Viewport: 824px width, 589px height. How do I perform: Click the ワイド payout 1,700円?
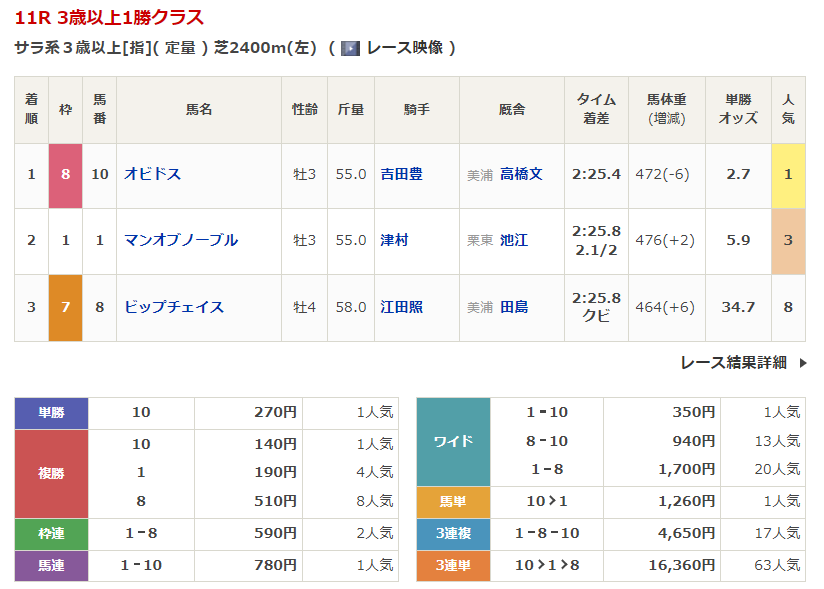pos(687,469)
